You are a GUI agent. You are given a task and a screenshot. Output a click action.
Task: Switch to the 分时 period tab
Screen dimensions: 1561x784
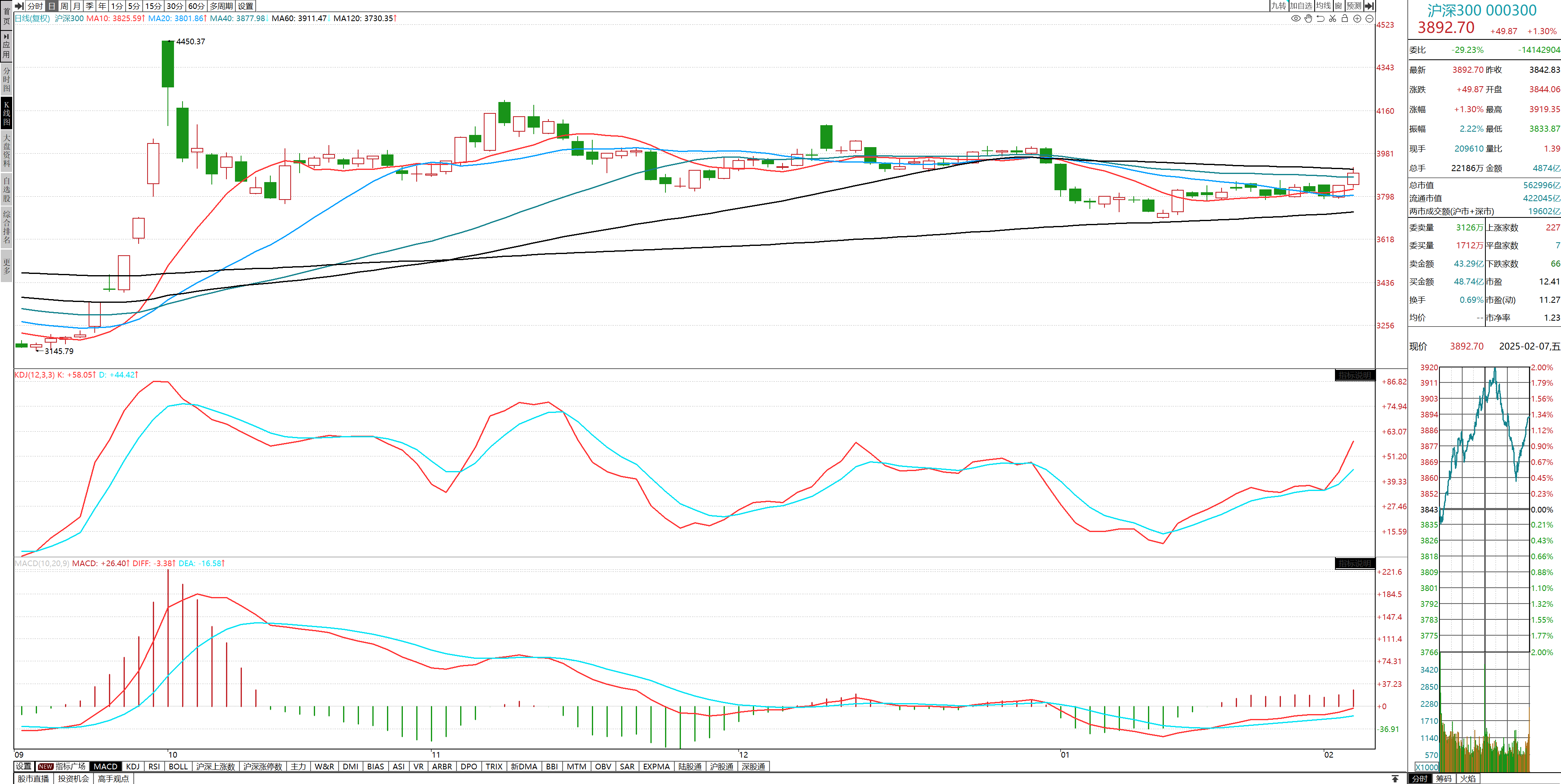[35, 6]
